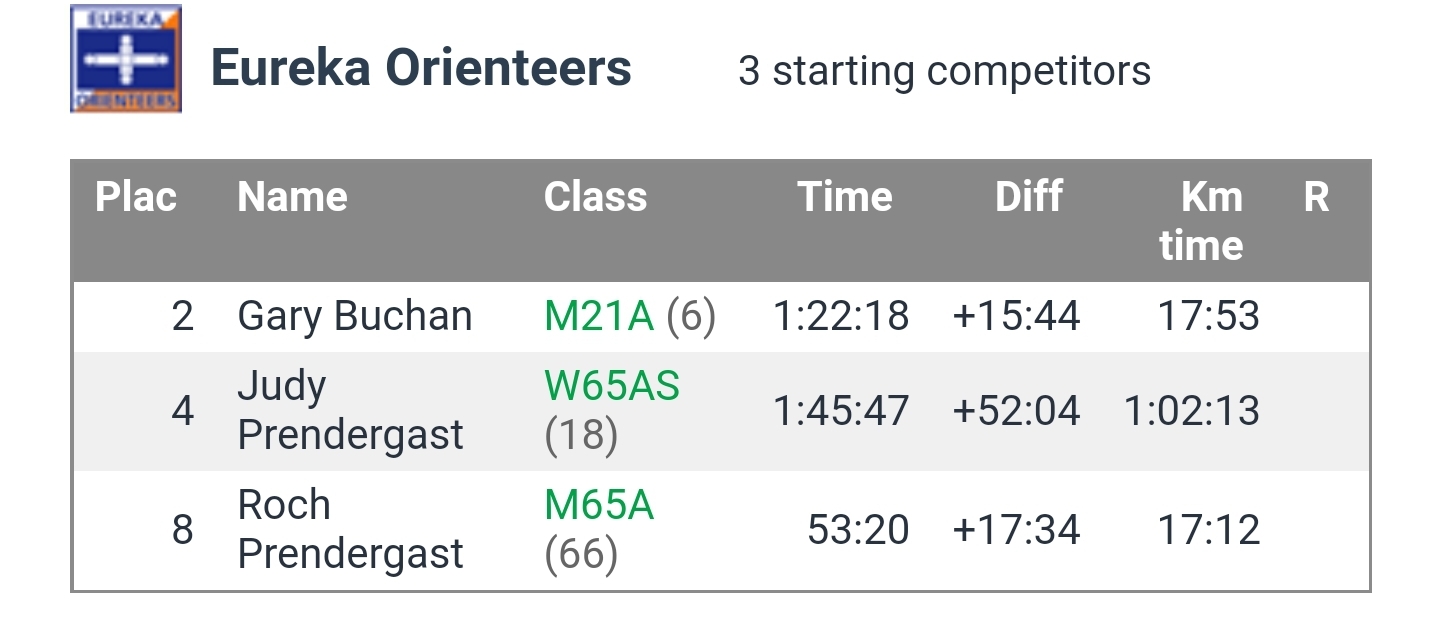Click the R column header
Viewport: 1440px width, 639px height.
pyautogui.click(x=1316, y=197)
